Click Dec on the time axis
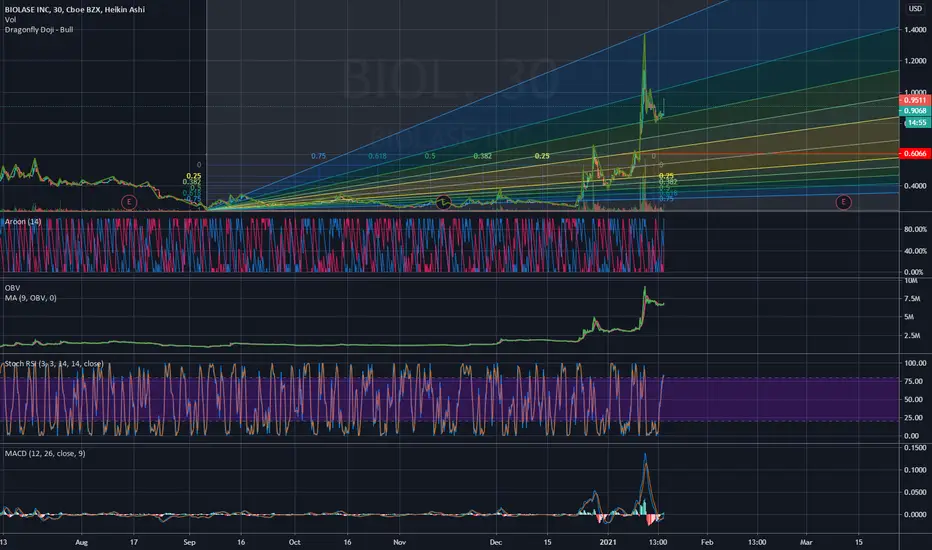The width and height of the screenshot is (932, 550). click(496, 542)
